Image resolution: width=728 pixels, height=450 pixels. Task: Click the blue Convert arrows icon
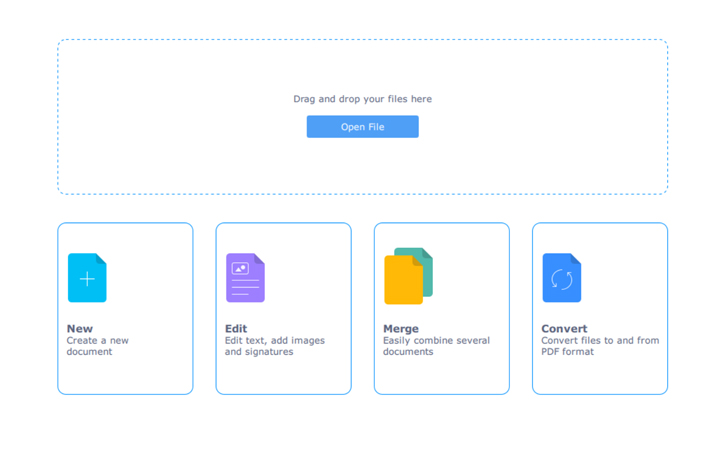[x=562, y=278]
